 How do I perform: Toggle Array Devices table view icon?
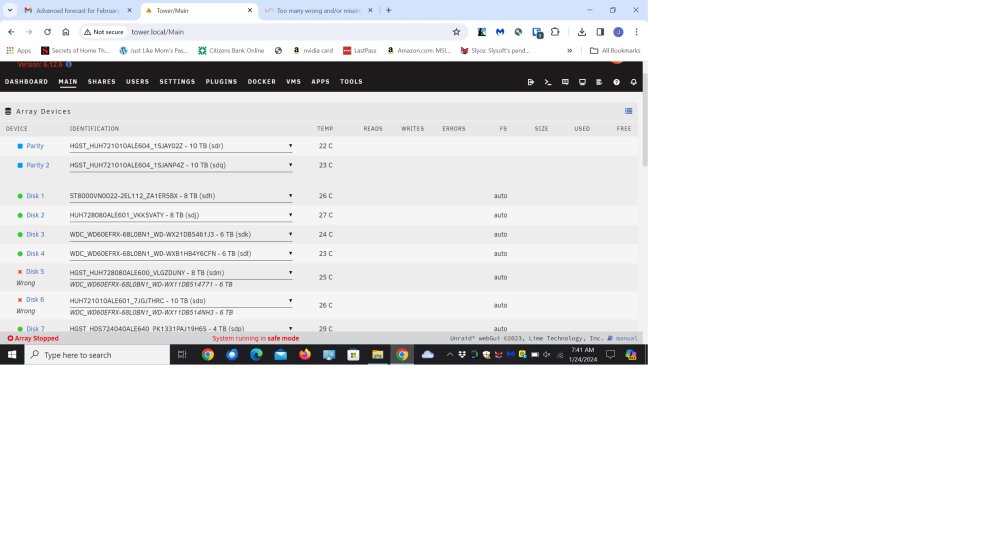[x=628, y=111]
